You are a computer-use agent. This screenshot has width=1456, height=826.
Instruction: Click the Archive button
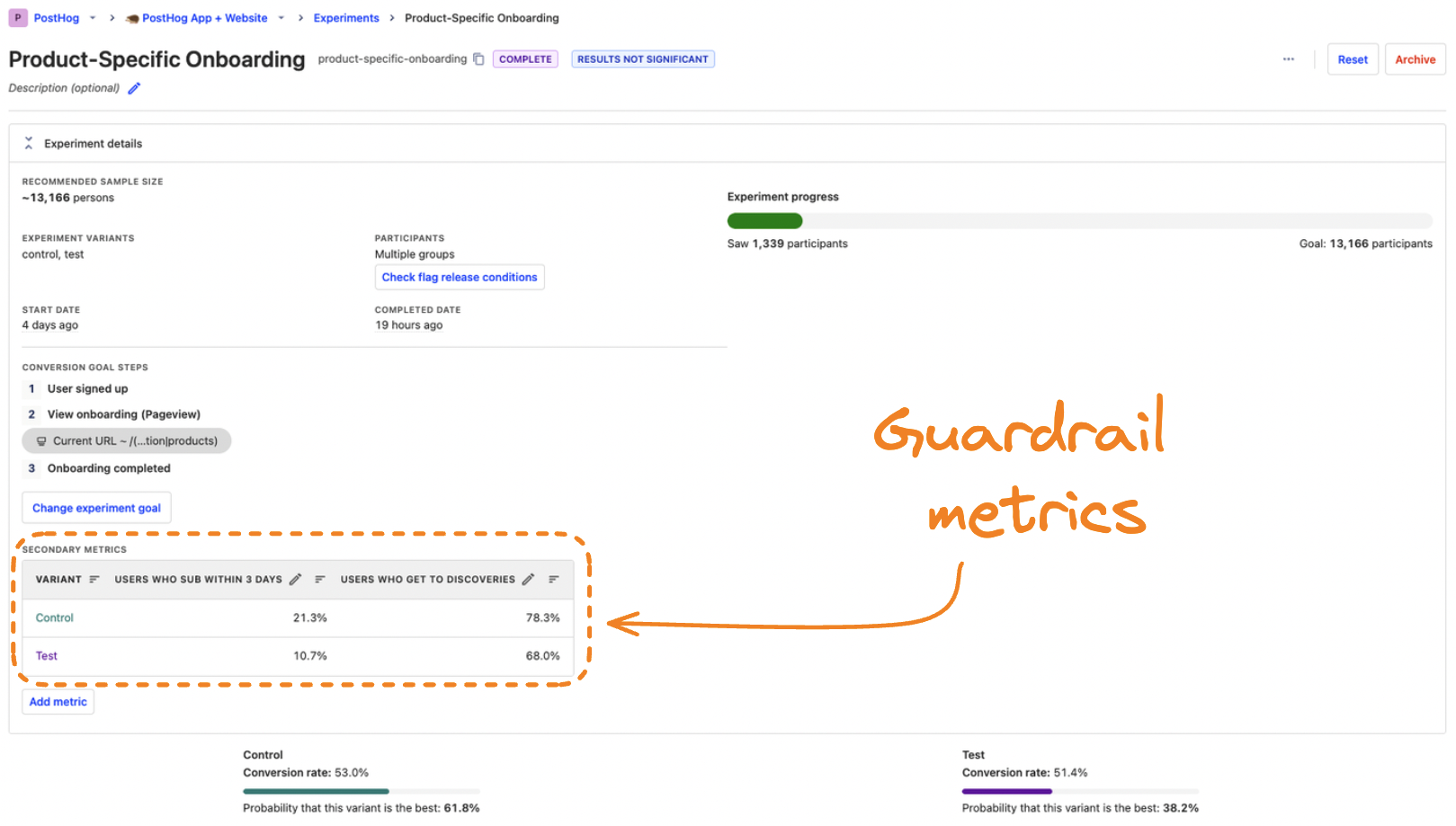1415,58
